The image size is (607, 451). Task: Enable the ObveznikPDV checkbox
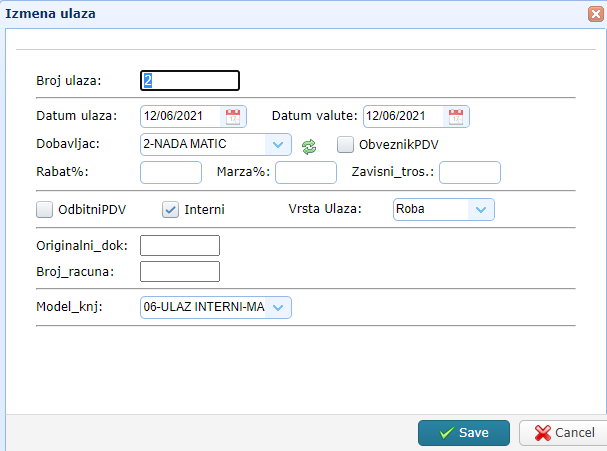[346, 144]
